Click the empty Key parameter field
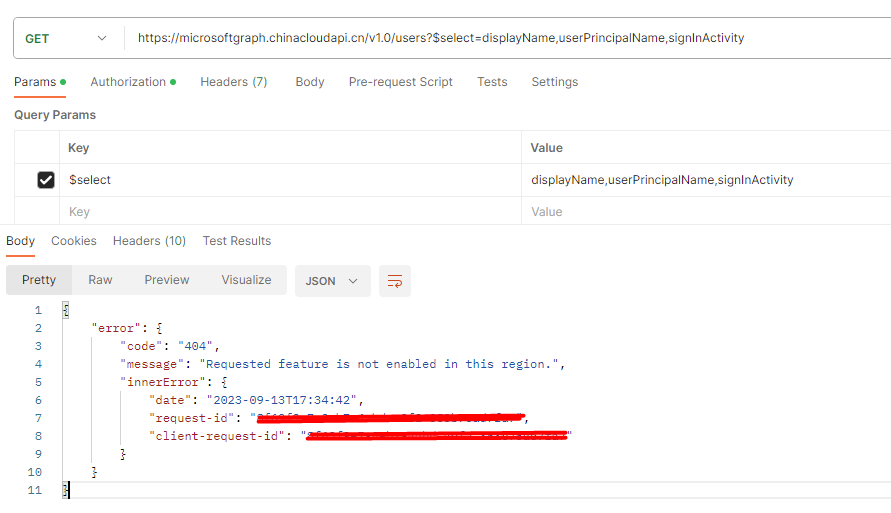The image size is (891, 513). [290, 212]
